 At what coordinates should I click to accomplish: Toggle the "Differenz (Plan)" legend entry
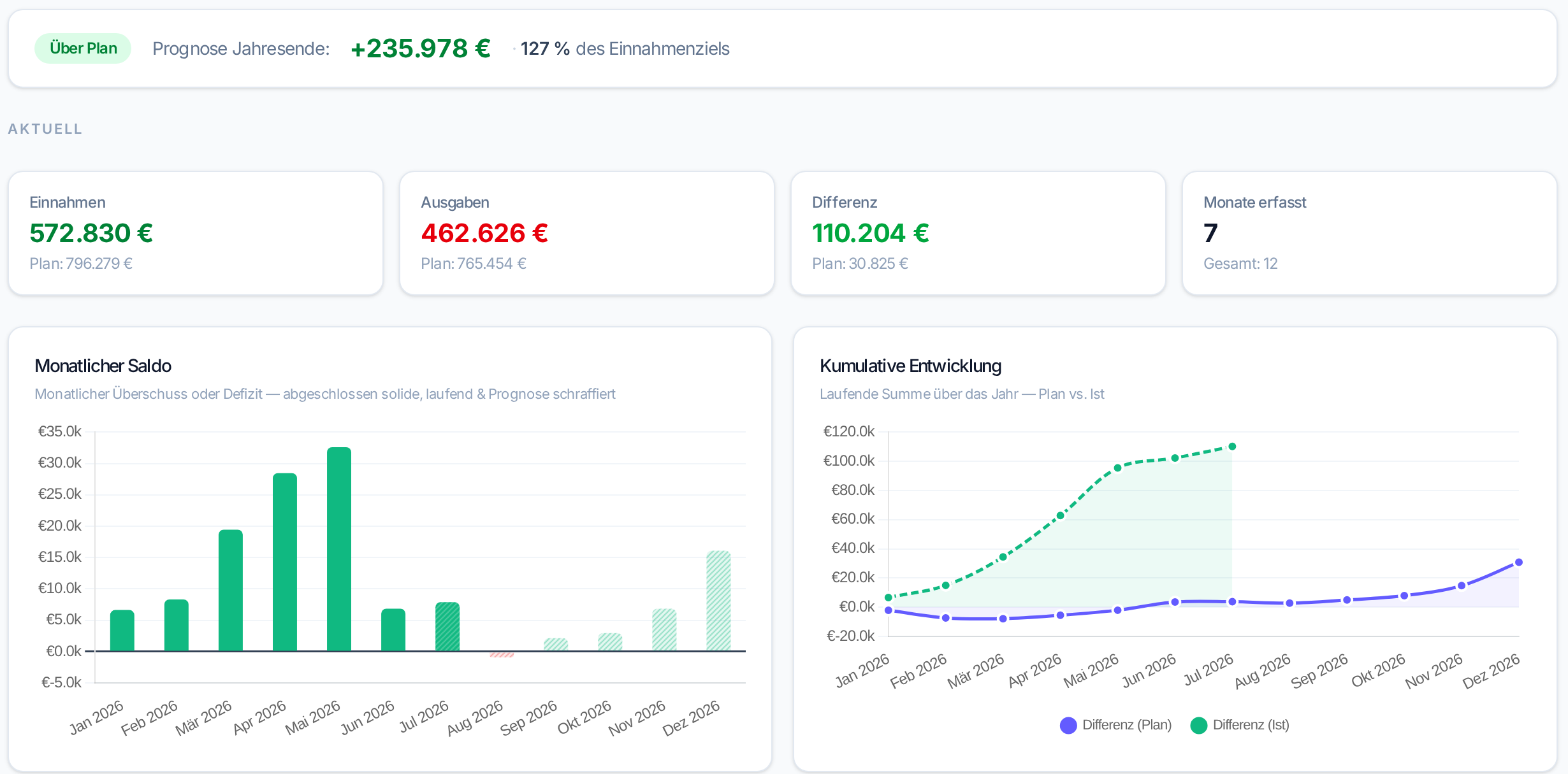pos(1115,725)
